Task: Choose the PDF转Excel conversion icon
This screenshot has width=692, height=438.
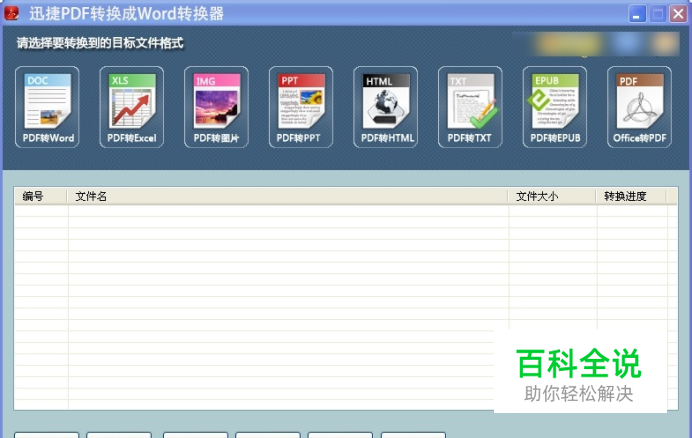Action: (132, 107)
